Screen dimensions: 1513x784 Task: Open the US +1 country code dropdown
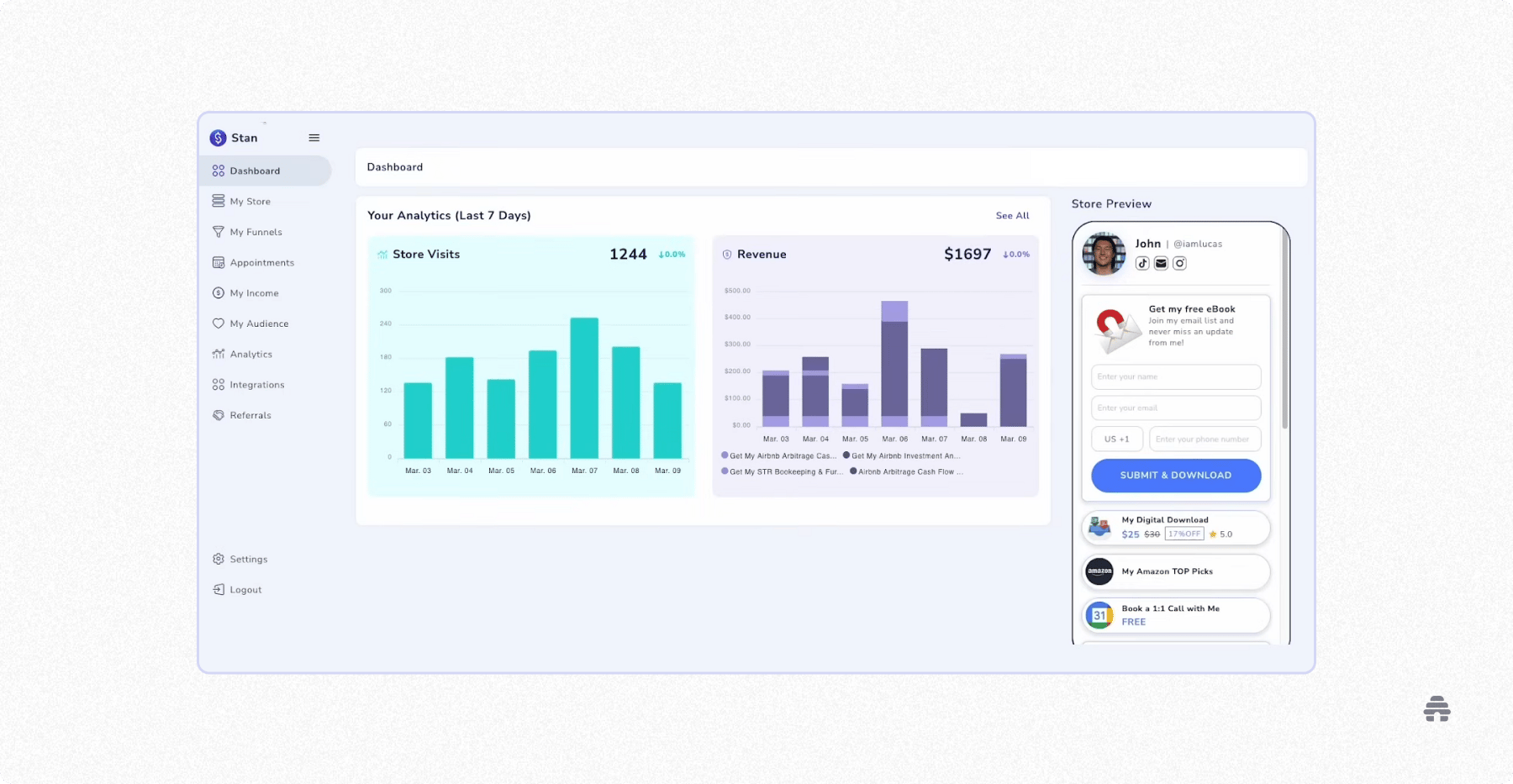click(1116, 438)
